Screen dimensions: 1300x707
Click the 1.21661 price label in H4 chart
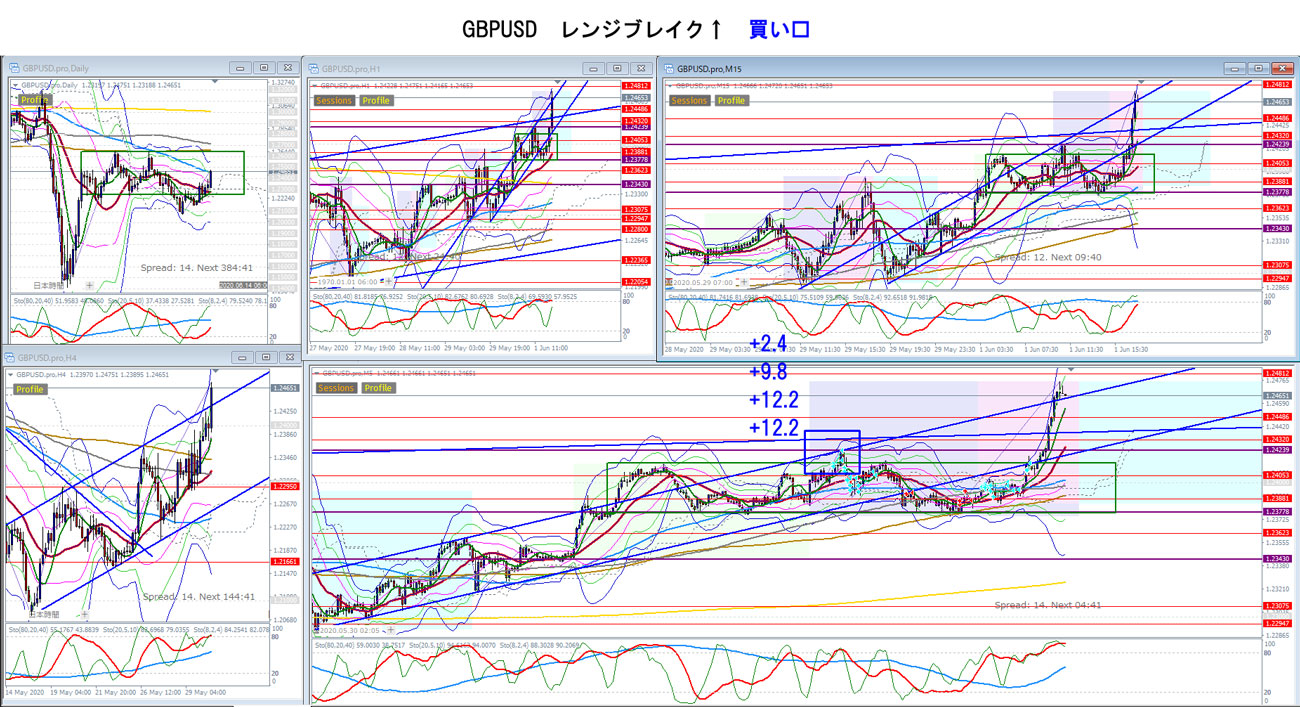pos(284,563)
